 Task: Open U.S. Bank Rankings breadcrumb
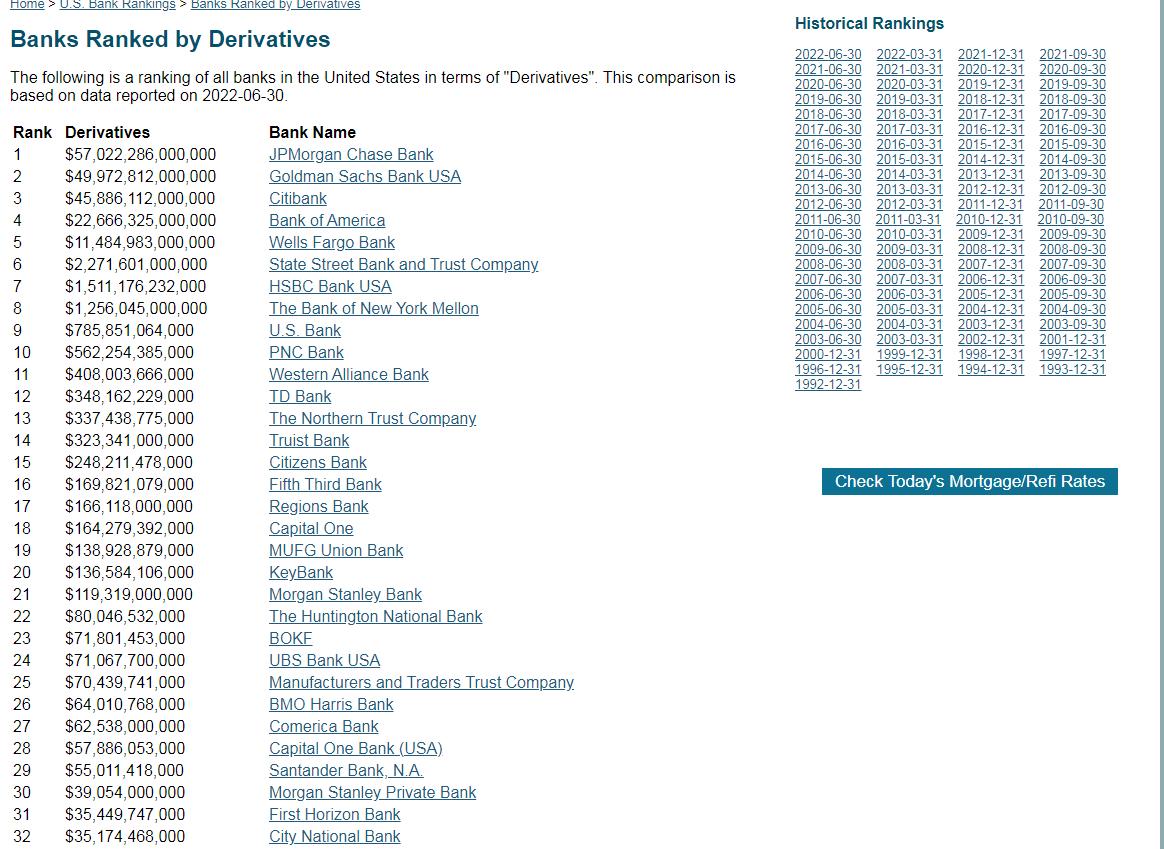[x=117, y=4]
